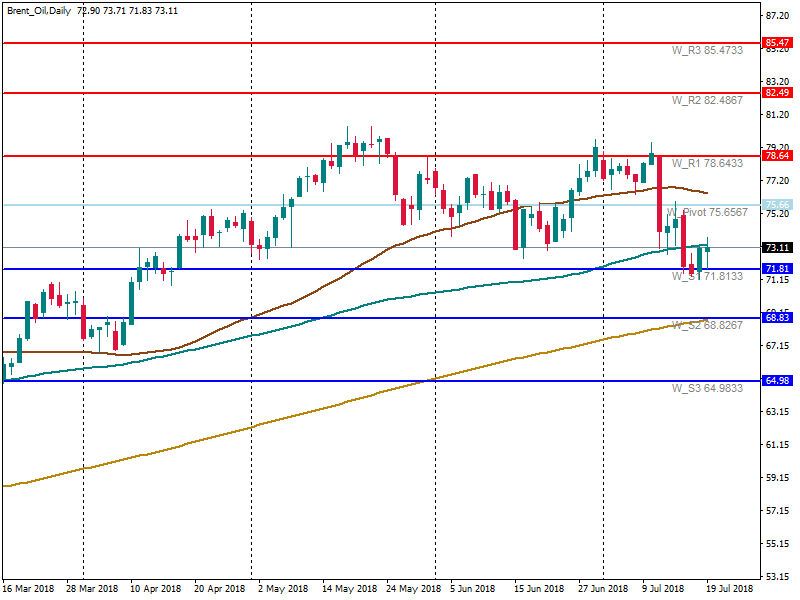
Task: Click the 27 Jun 2018 date label
Action: point(602,589)
